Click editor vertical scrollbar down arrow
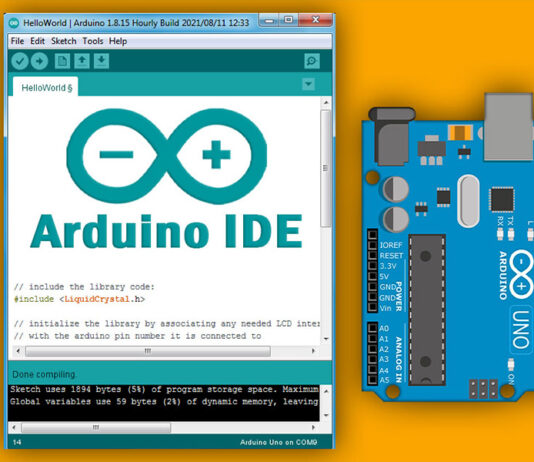 coord(326,339)
